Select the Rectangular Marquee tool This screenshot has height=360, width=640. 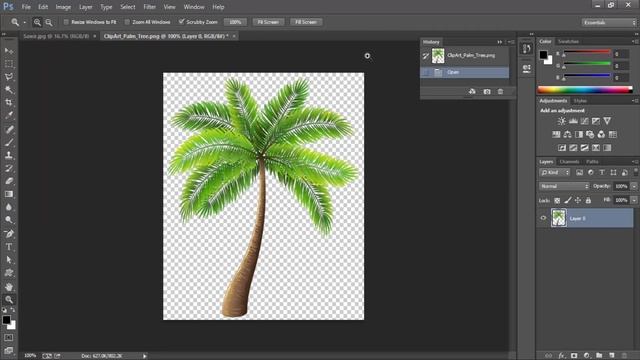click(9, 64)
